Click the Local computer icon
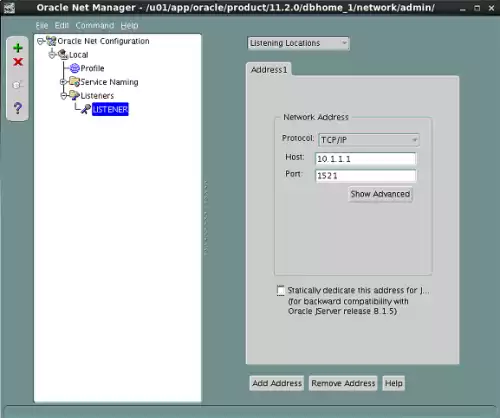Image resolution: width=500 pixels, height=418 pixels. click(x=63, y=55)
